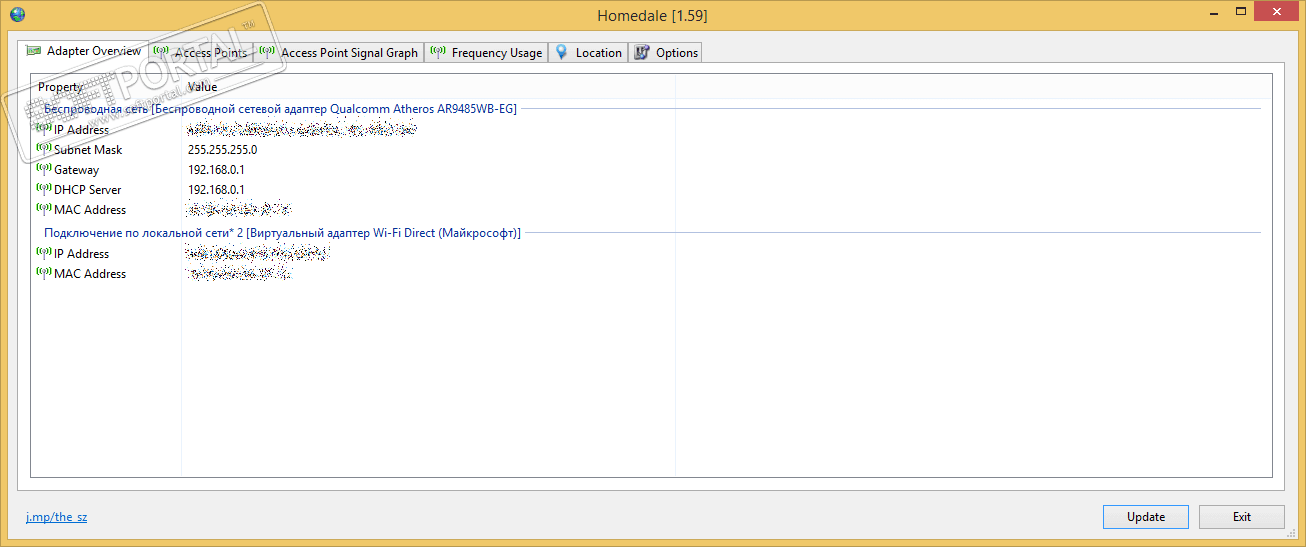Select the Subnet Mask property label
The image size is (1306, 547).
pyautogui.click(x=88, y=150)
